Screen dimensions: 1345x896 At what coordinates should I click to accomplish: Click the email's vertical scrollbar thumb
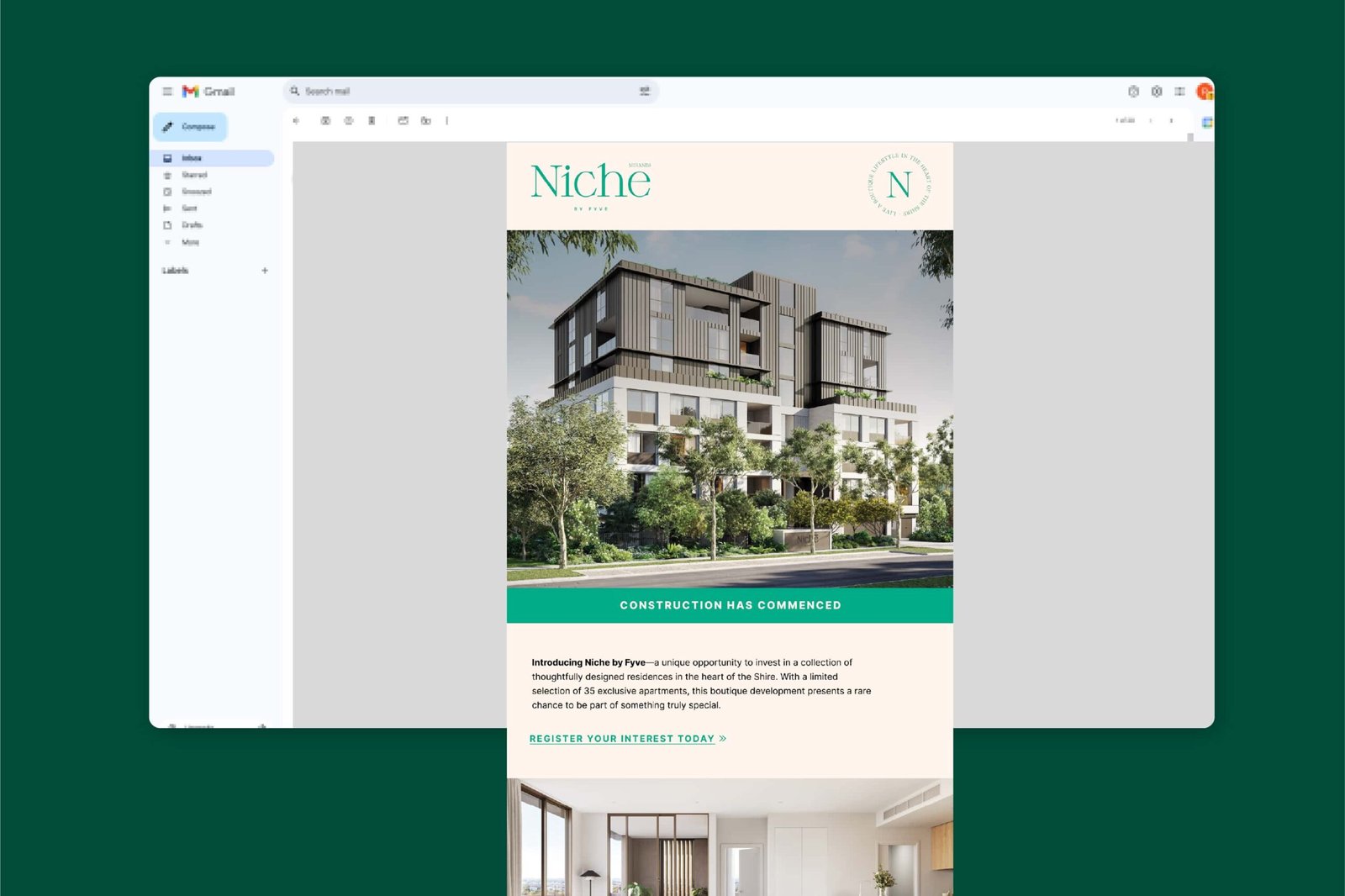(1190, 138)
